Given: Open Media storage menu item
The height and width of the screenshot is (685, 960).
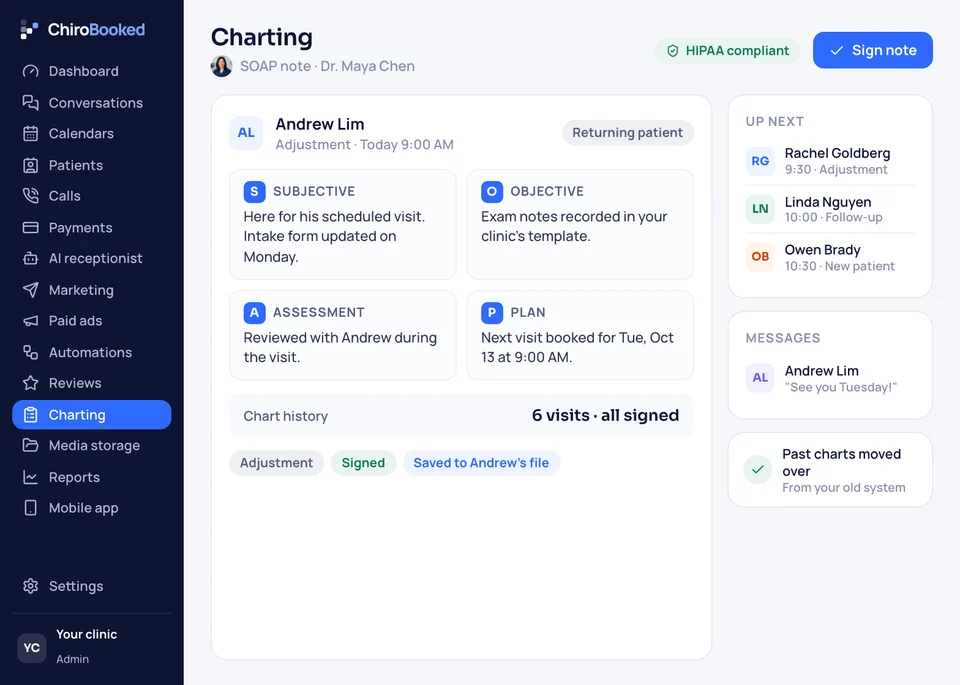Looking at the screenshot, I should point(92,446).
